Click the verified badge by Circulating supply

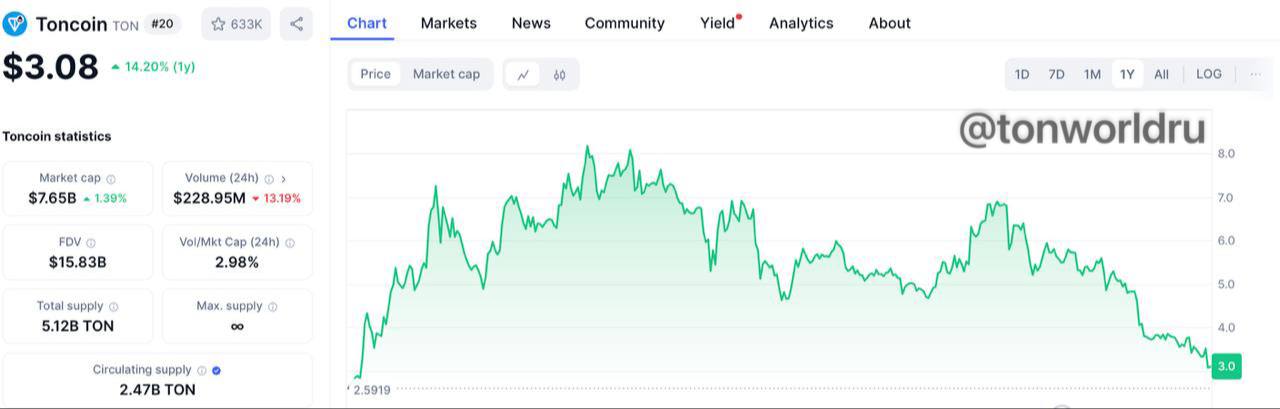click(217, 370)
